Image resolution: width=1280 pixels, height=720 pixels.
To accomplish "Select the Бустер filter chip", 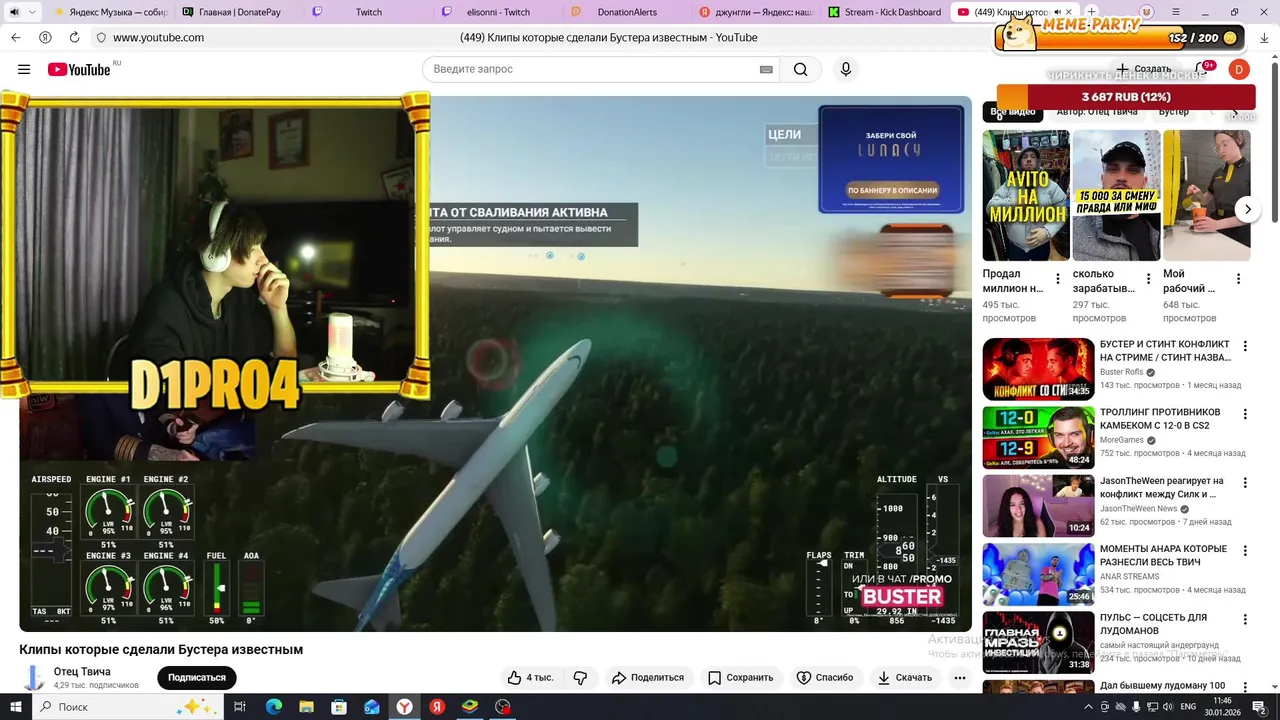I will coord(1174,112).
